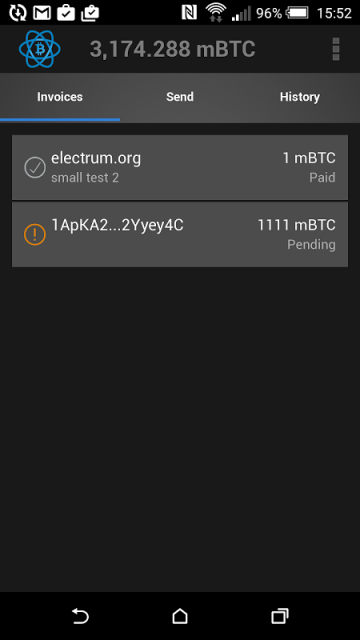
Task: Tap the orange pending warning icon
Action: click(x=35, y=234)
